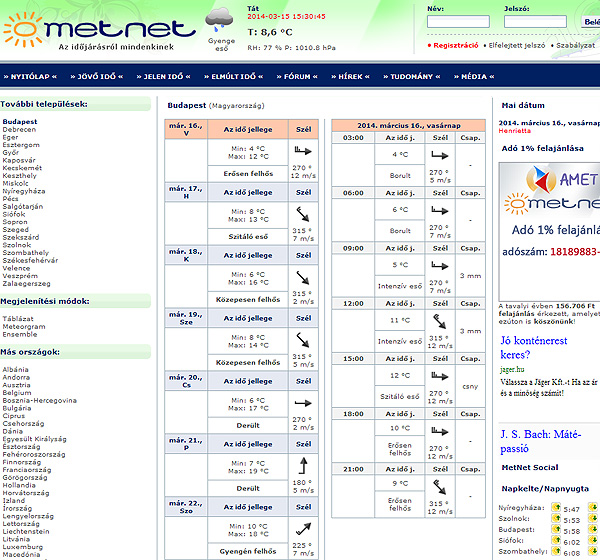The height and width of the screenshot is (560, 600).
Task: Choose Egyesült Királyság from countries list
Action: [34, 439]
